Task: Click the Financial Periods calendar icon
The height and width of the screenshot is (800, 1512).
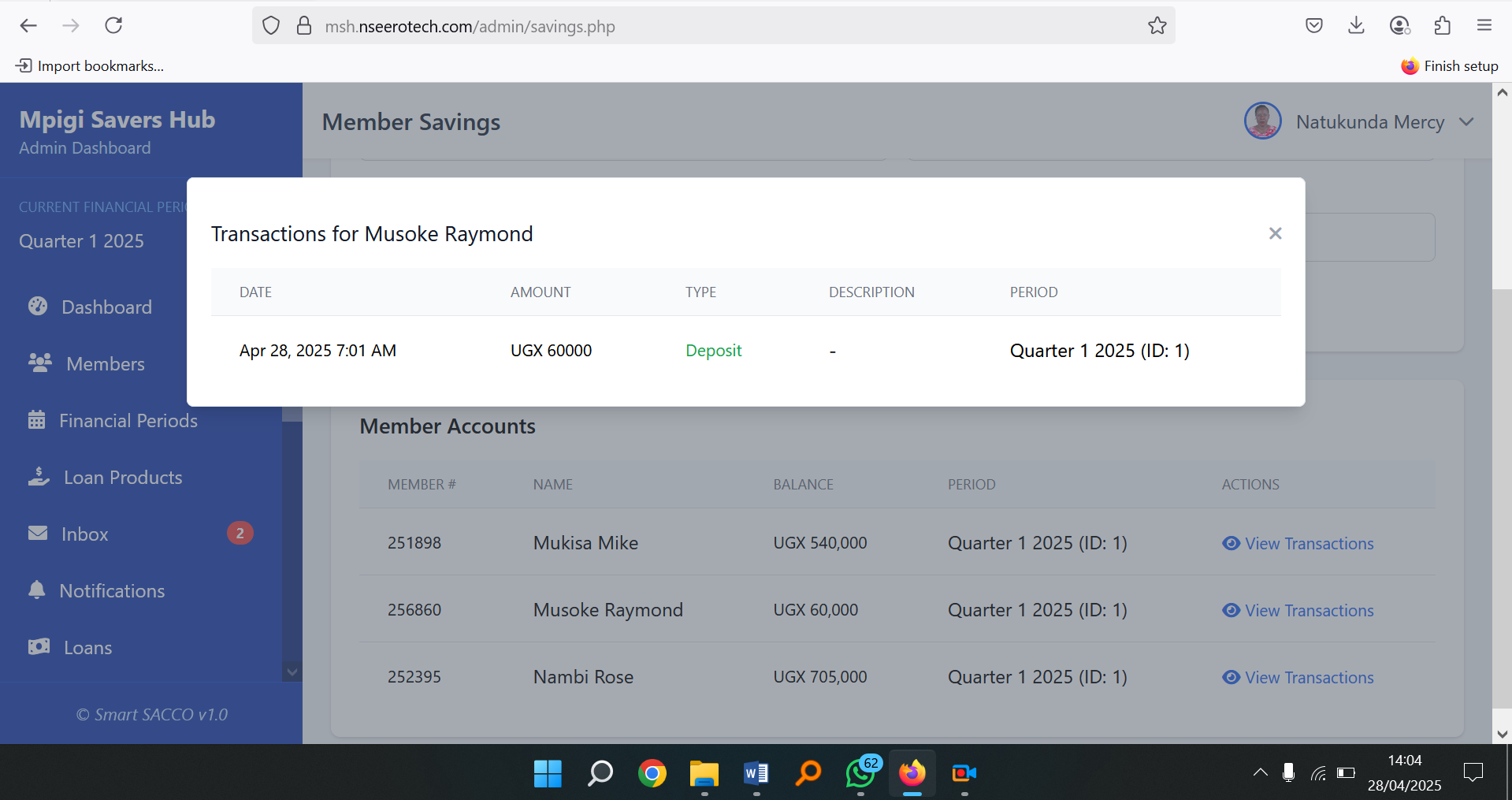Action: point(36,420)
